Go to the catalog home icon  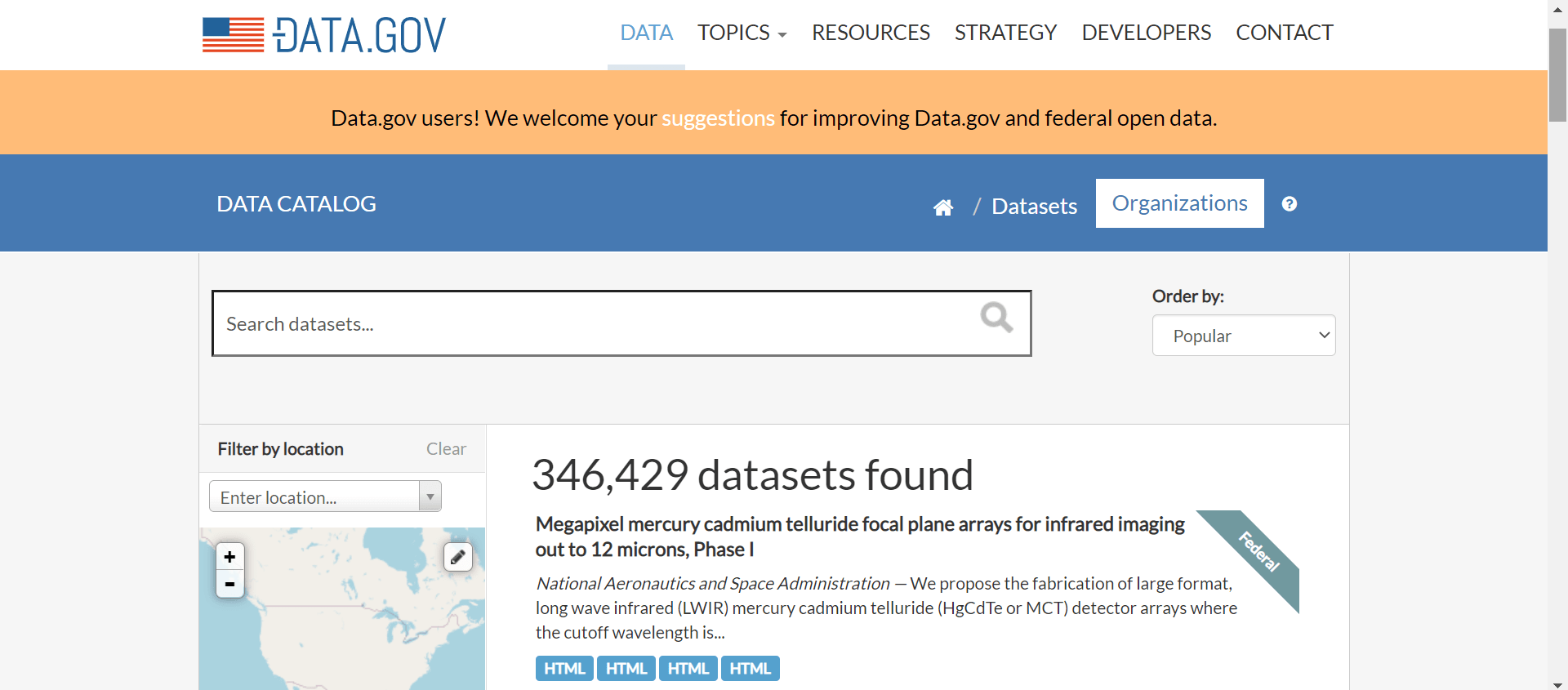coord(943,207)
